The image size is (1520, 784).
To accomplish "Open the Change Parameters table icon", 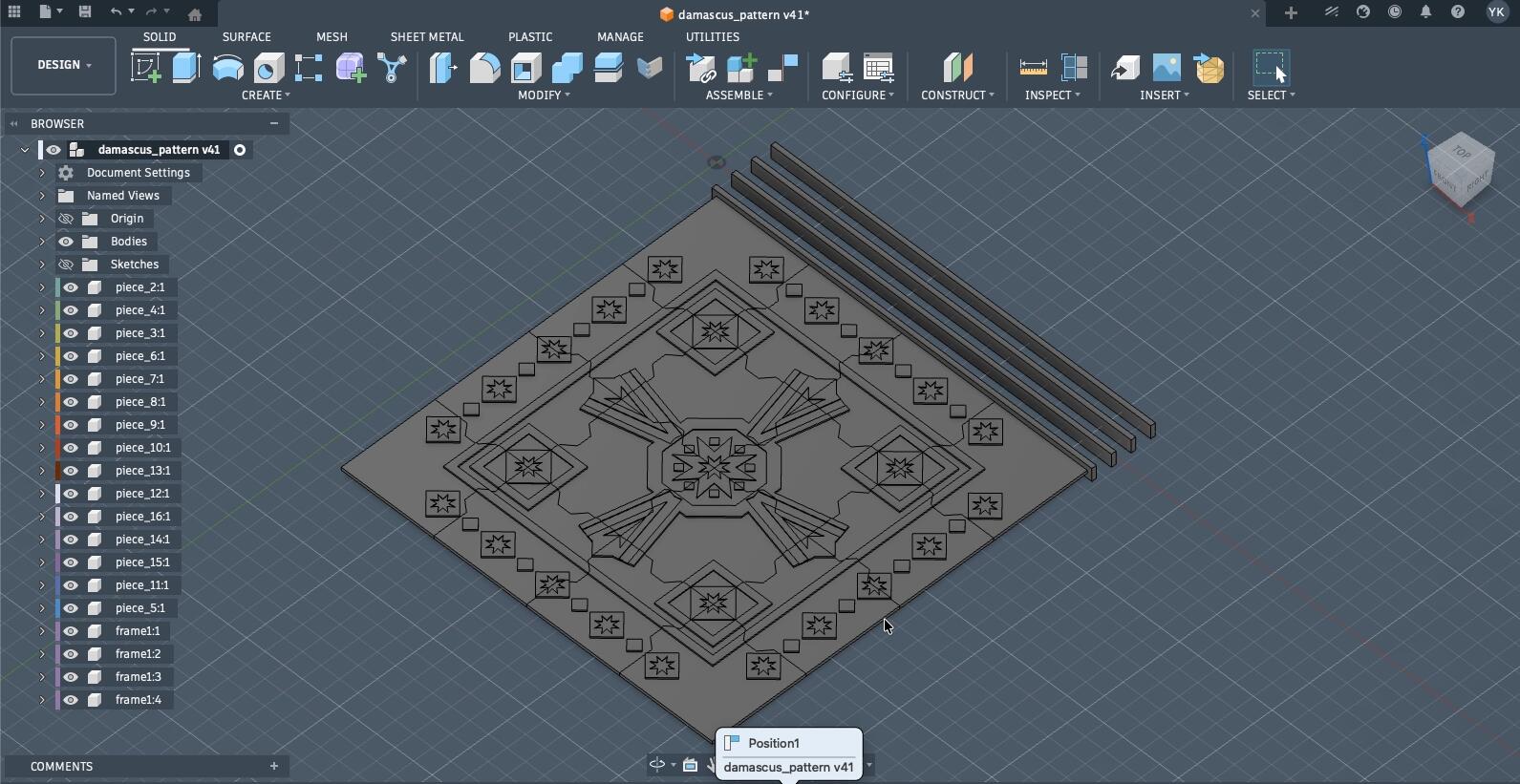I will pos(878,68).
